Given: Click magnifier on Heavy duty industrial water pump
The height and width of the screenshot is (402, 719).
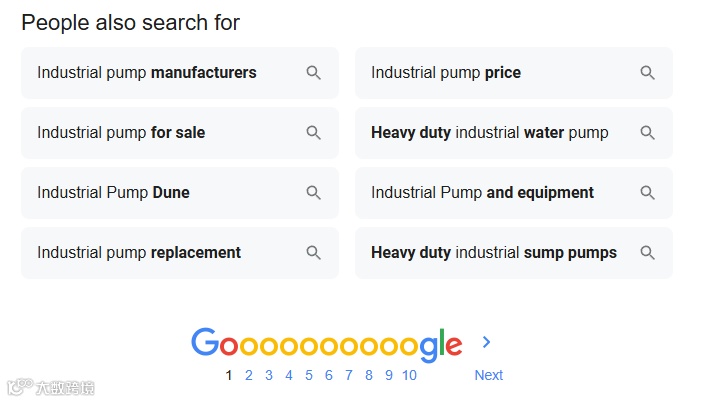Looking at the screenshot, I should [647, 133].
